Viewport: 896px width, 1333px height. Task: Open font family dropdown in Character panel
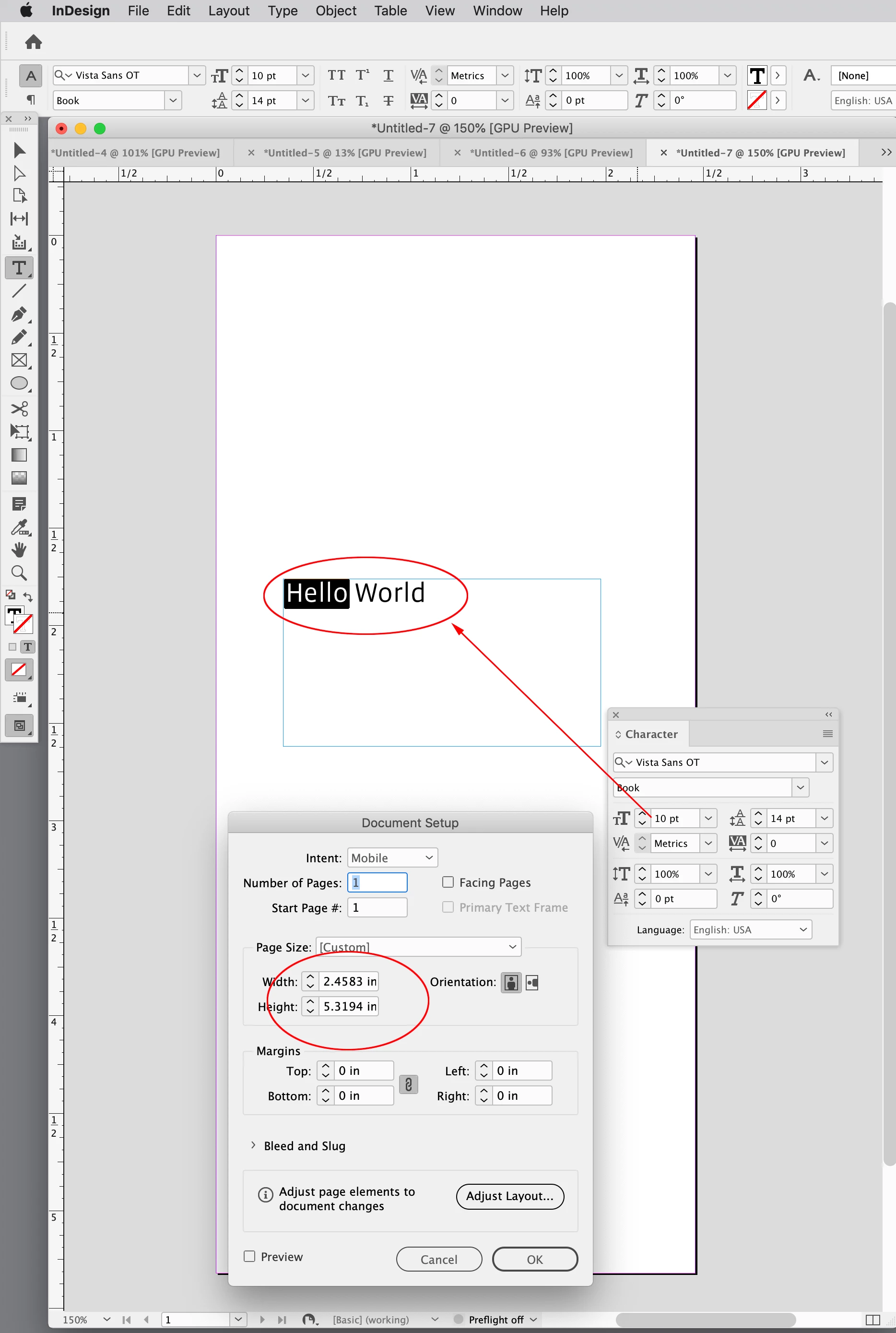point(824,762)
